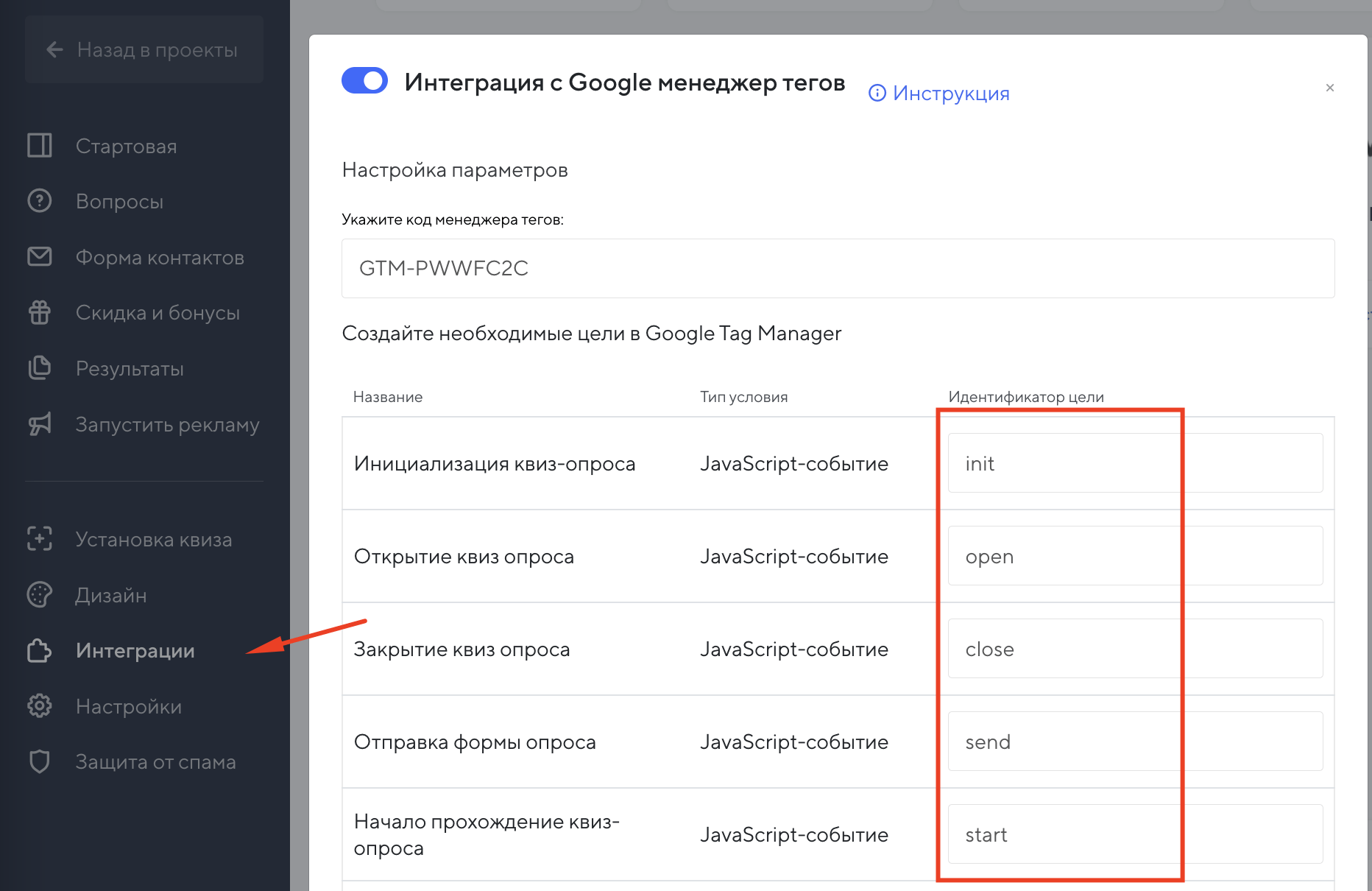Click the send goal identifier field
The height and width of the screenshot is (891, 1372).
click(1135, 742)
